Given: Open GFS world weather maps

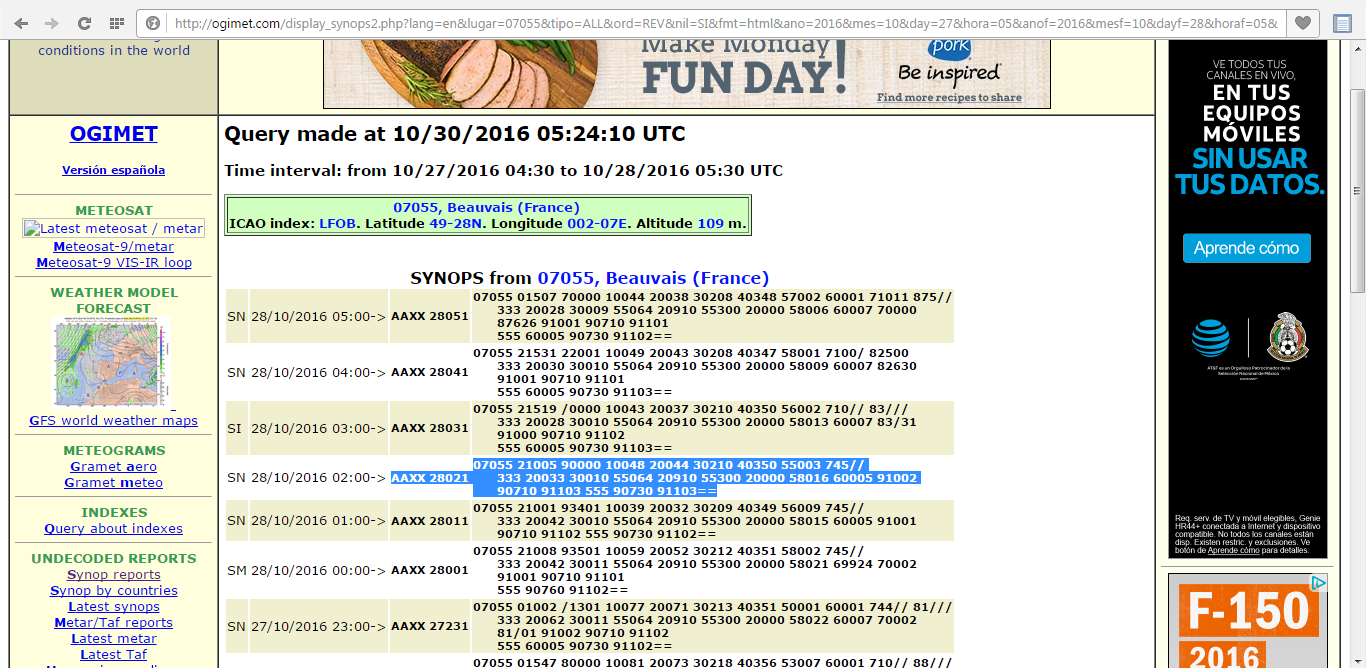Looking at the screenshot, I should 113,421.
